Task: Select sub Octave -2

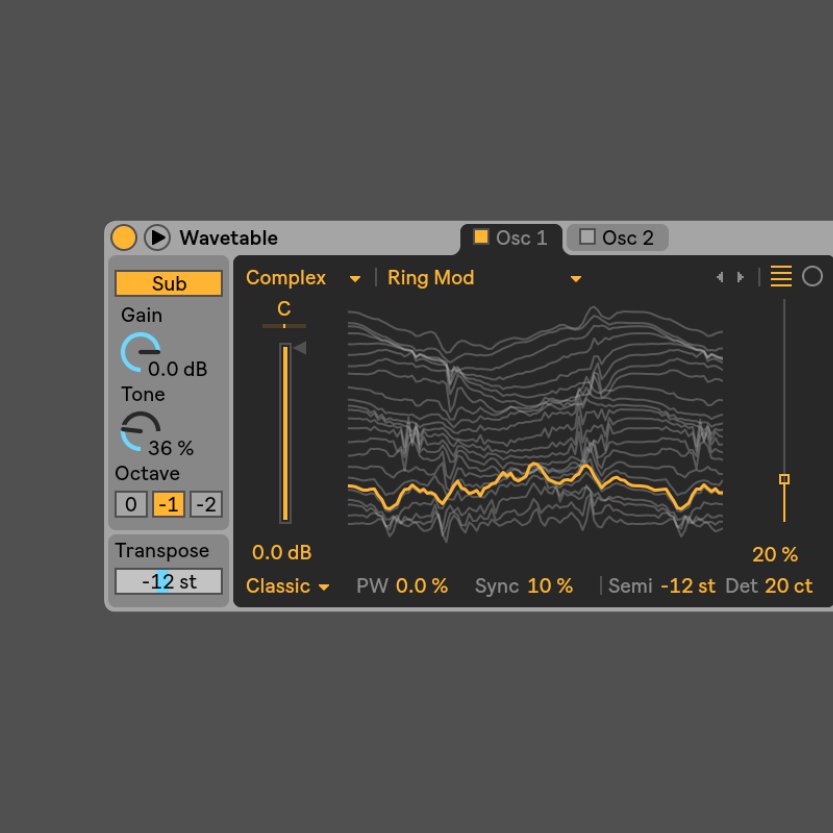Action: [206, 504]
